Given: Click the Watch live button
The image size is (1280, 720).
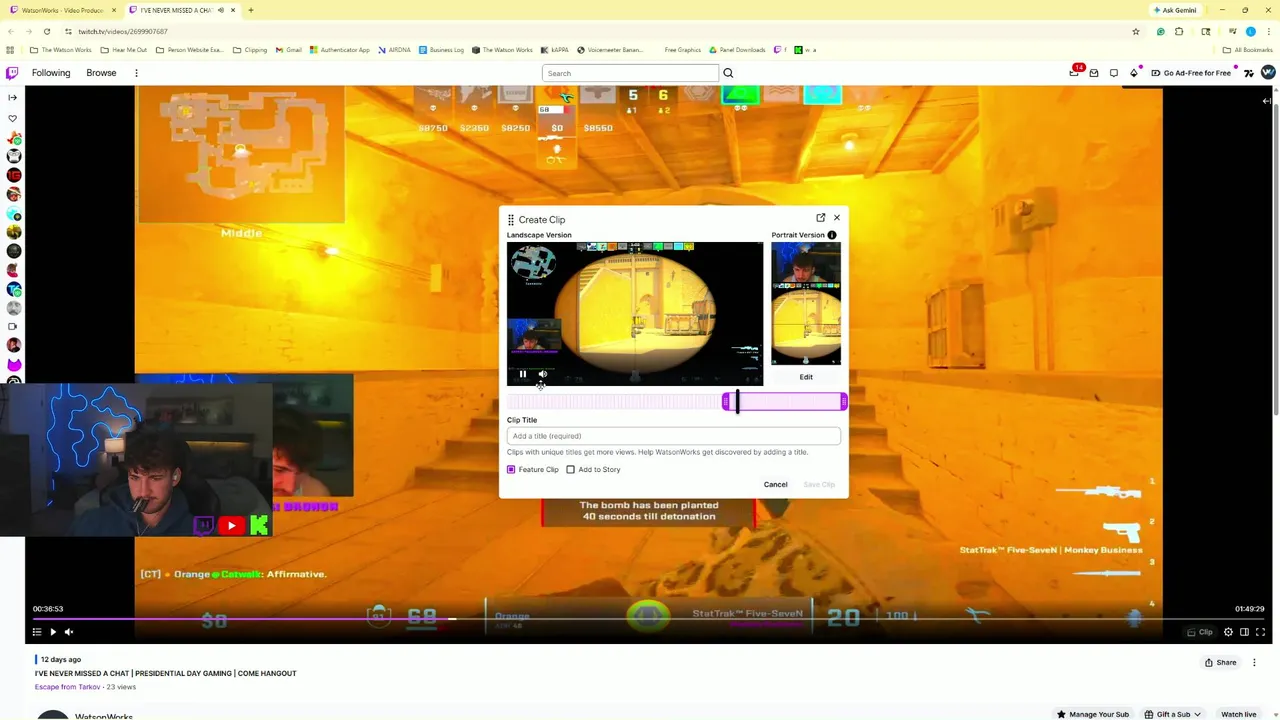Looking at the screenshot, I should coord(1238,714).
